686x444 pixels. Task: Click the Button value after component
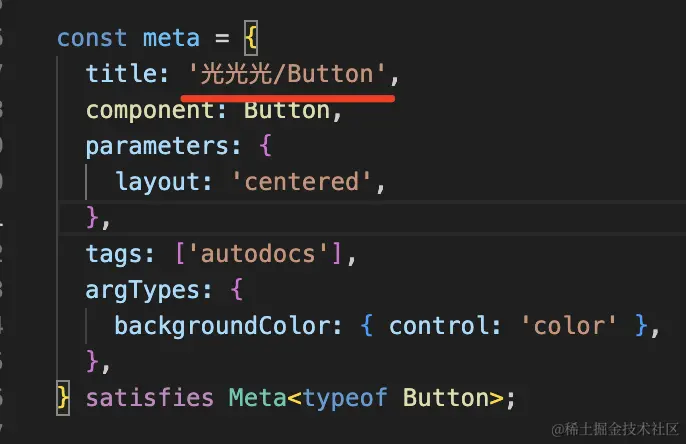tap(287, 110)
